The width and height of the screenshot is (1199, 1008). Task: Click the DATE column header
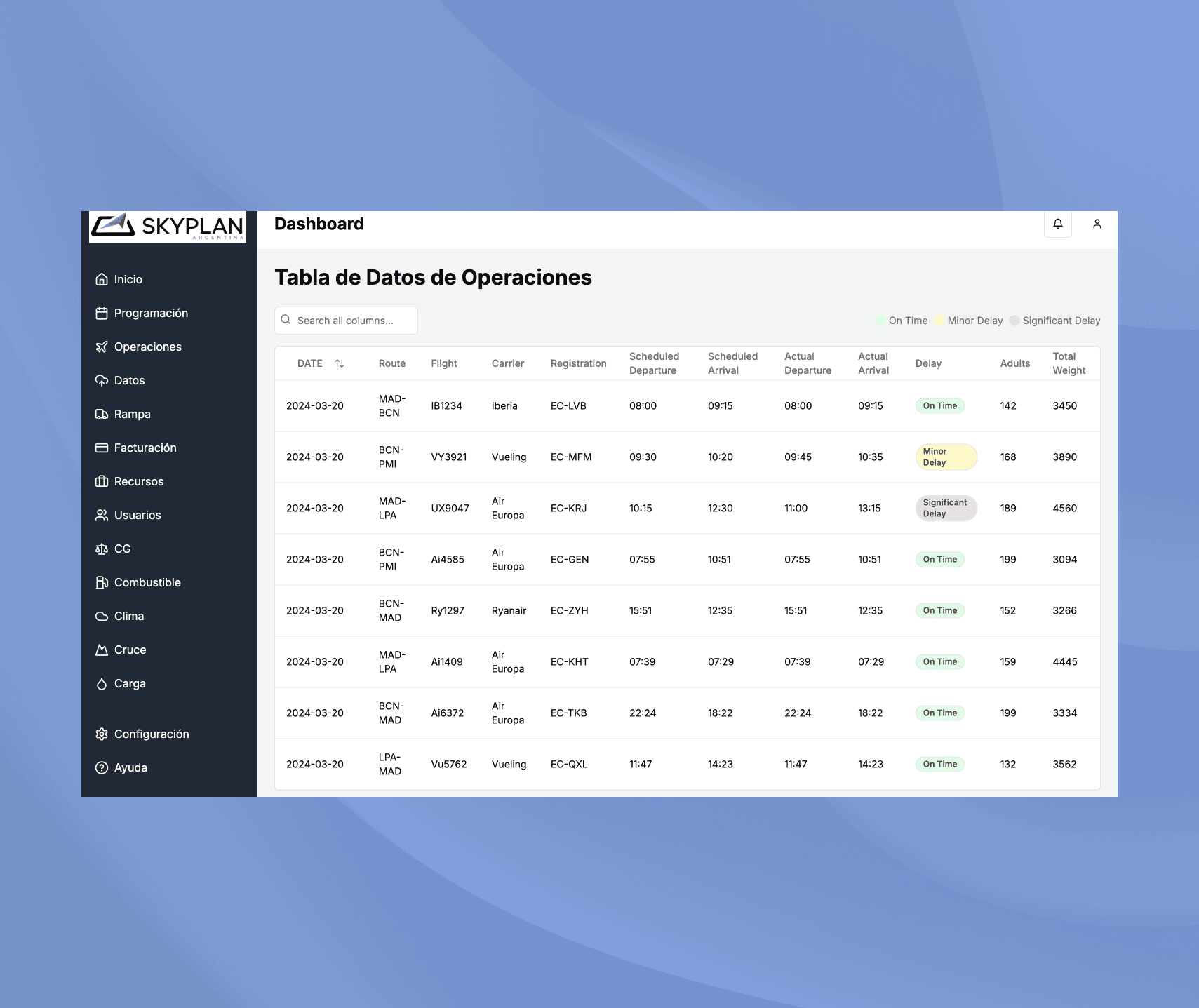[310, 363]
